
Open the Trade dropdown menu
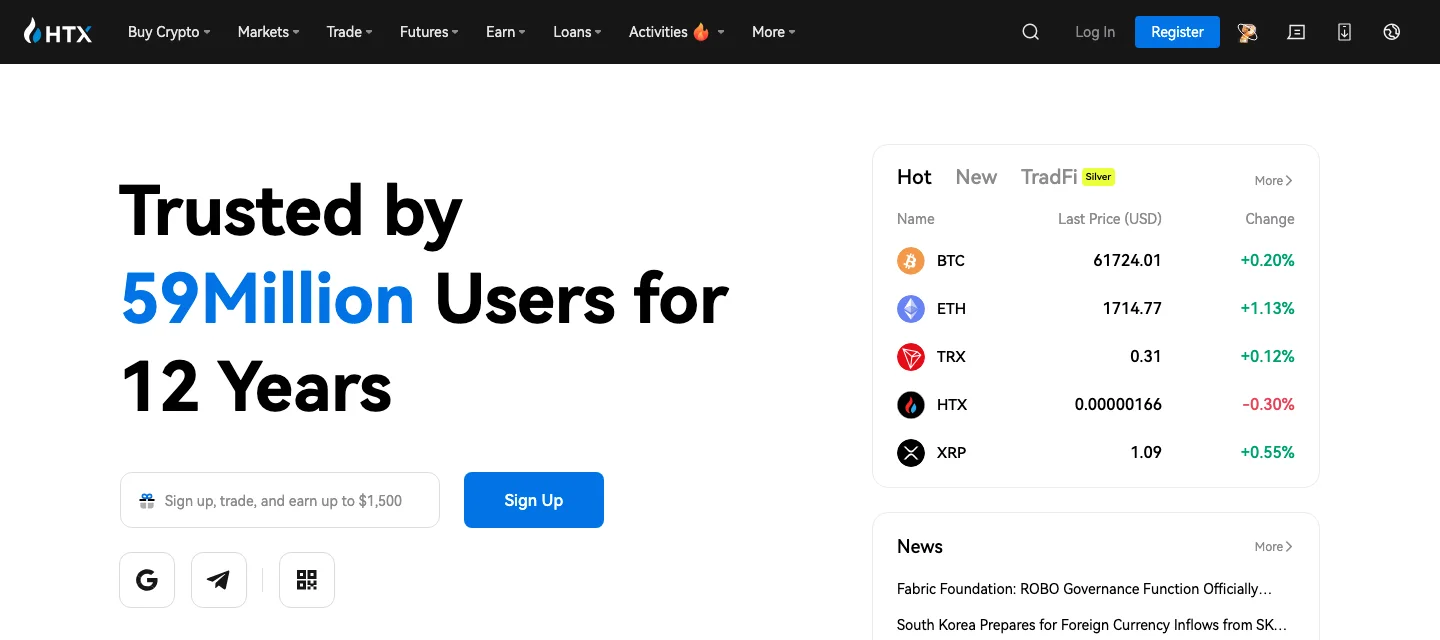pos(349,32)
